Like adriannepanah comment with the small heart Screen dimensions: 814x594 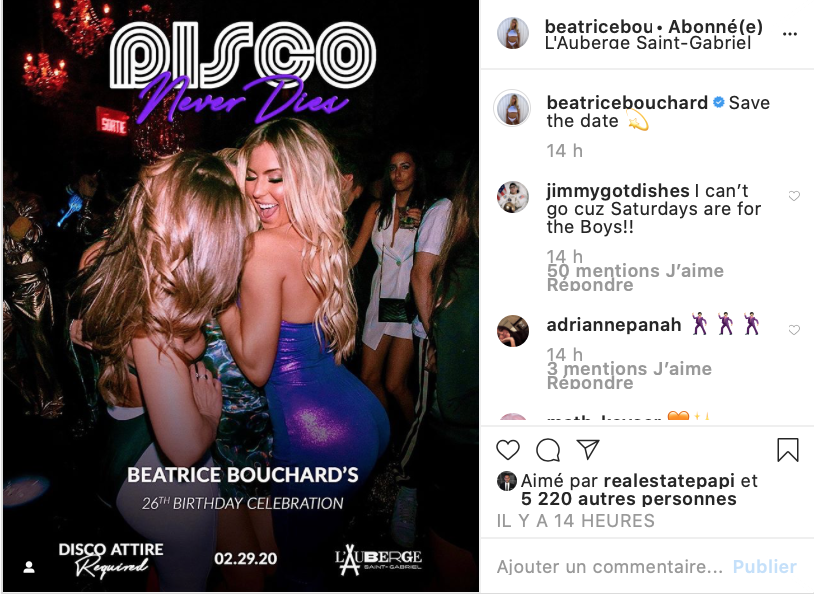coord(794,330)
